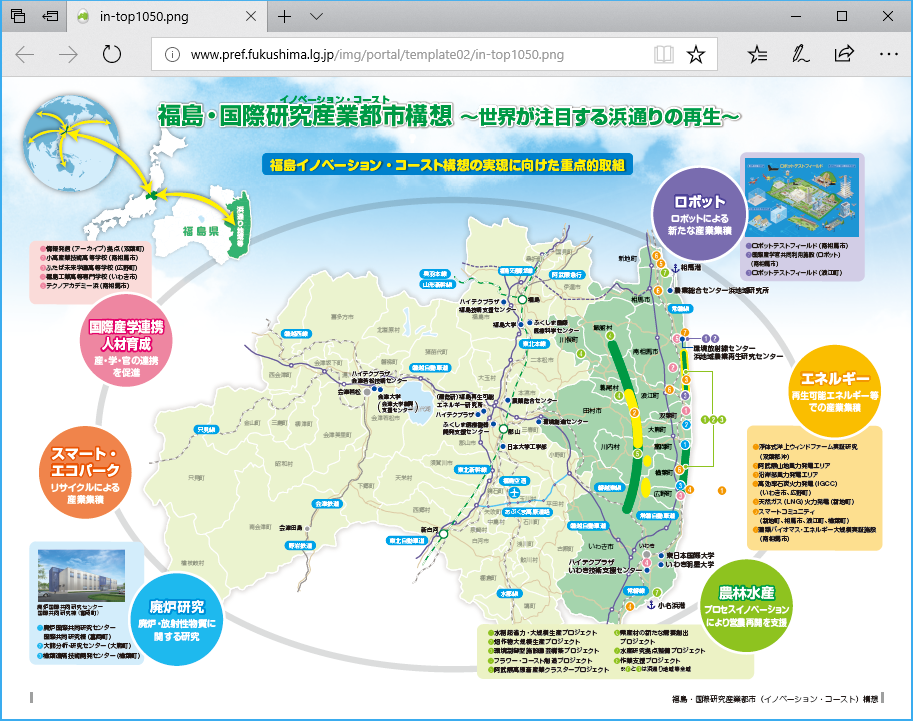Screen dimensions: 913x721
Task: Refresh the current page
Action: (112, 54)
